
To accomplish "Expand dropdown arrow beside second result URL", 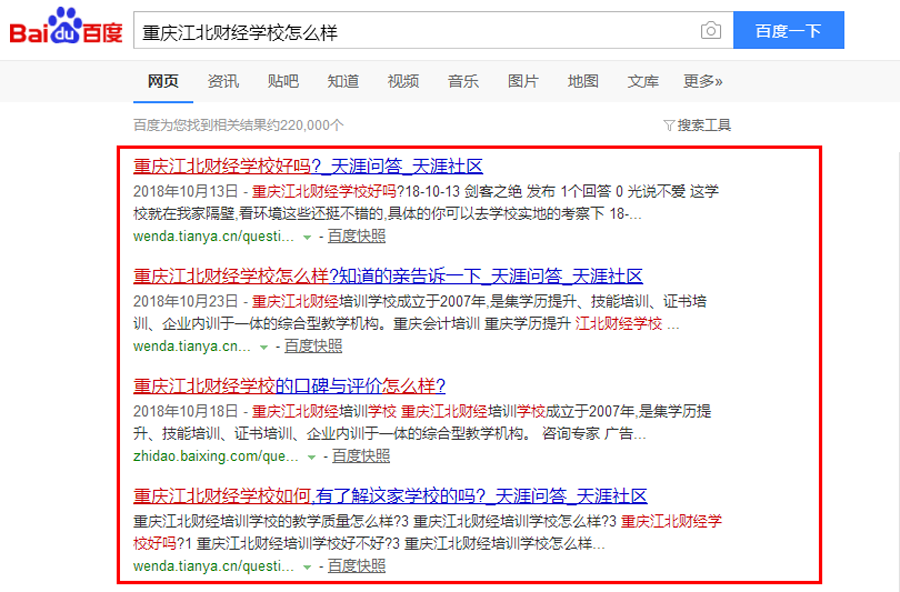I will [263, 347].
